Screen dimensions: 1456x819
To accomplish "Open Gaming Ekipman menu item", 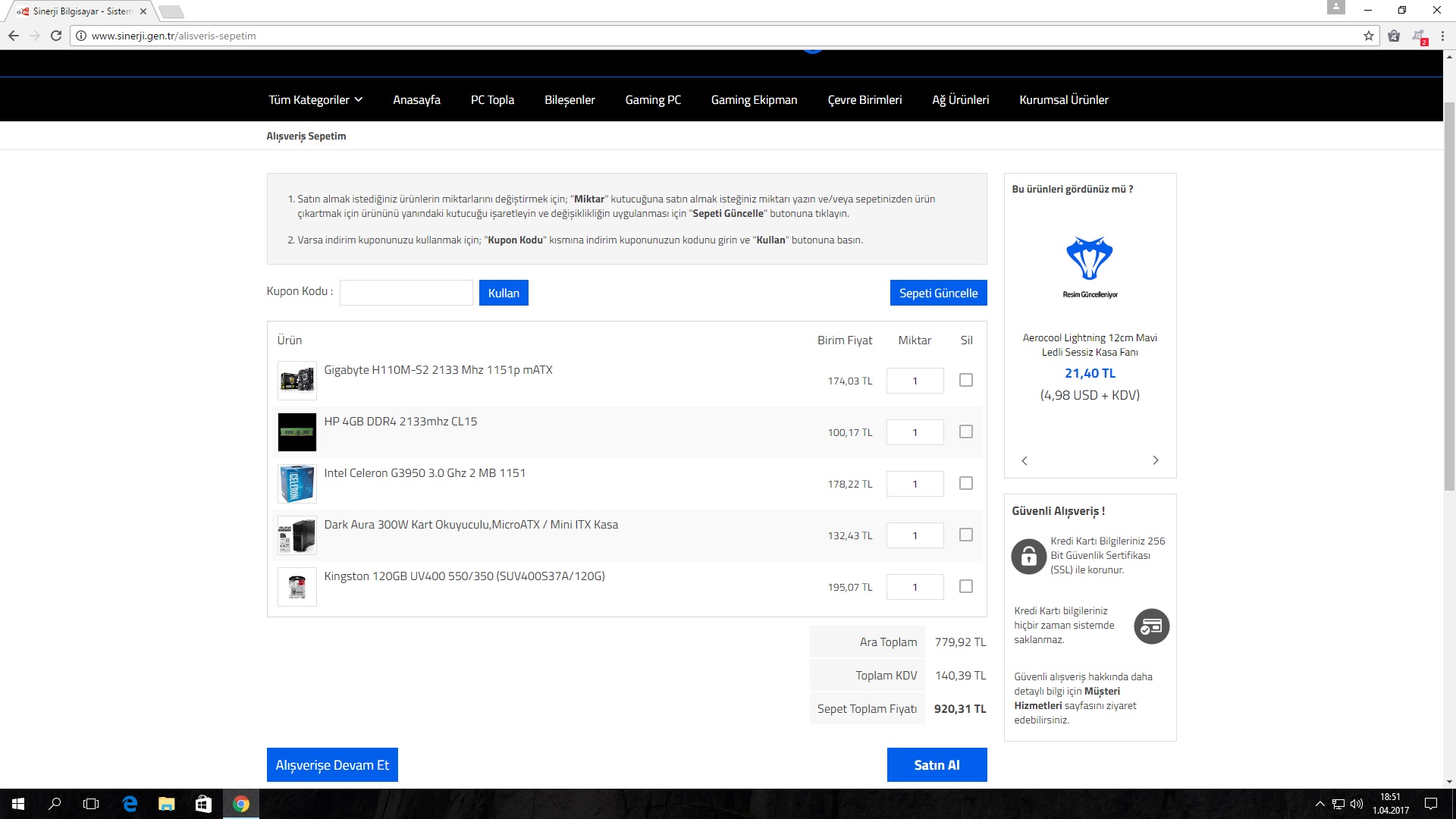I will [754, 99].
